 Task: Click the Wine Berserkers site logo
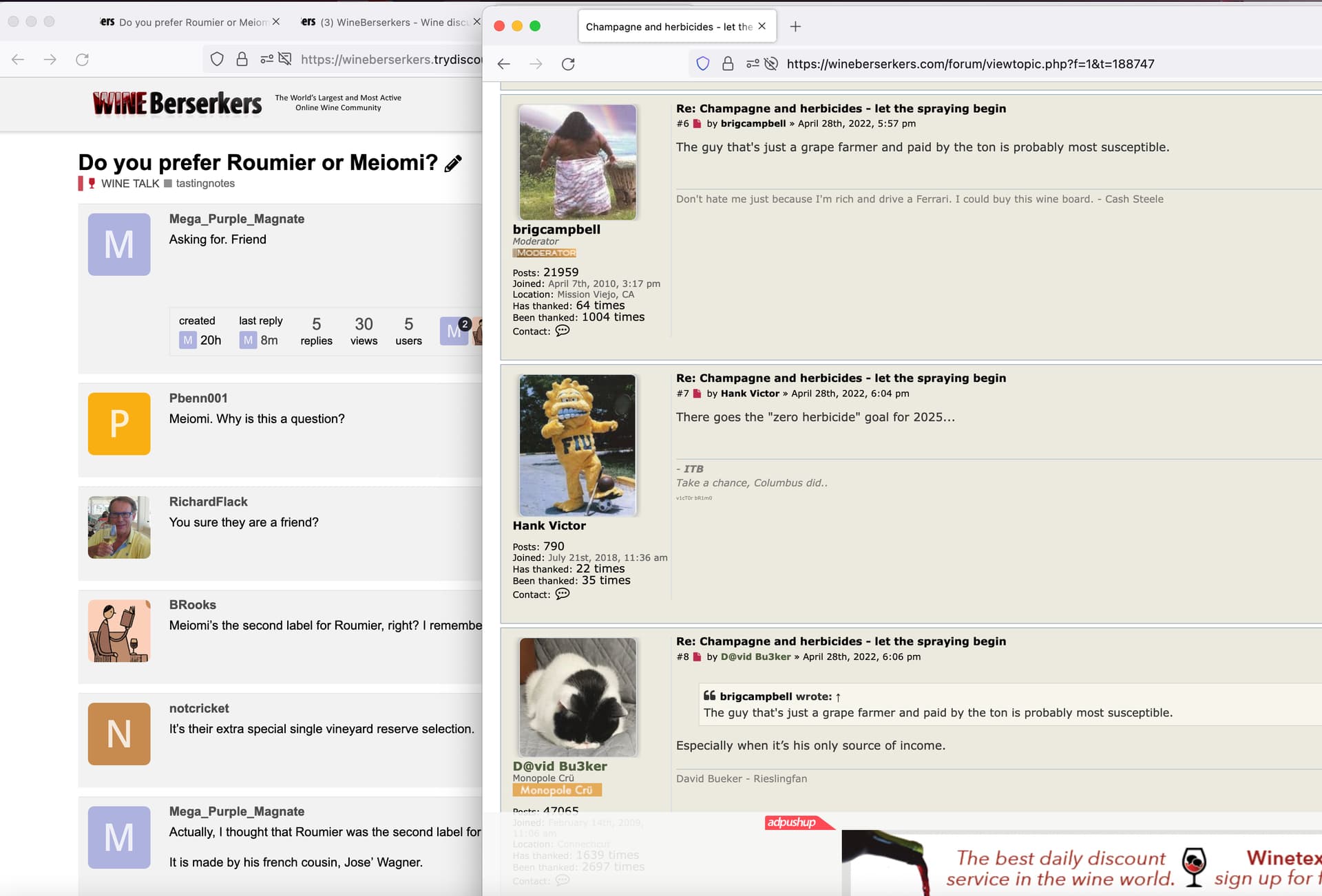pos(178,103)
